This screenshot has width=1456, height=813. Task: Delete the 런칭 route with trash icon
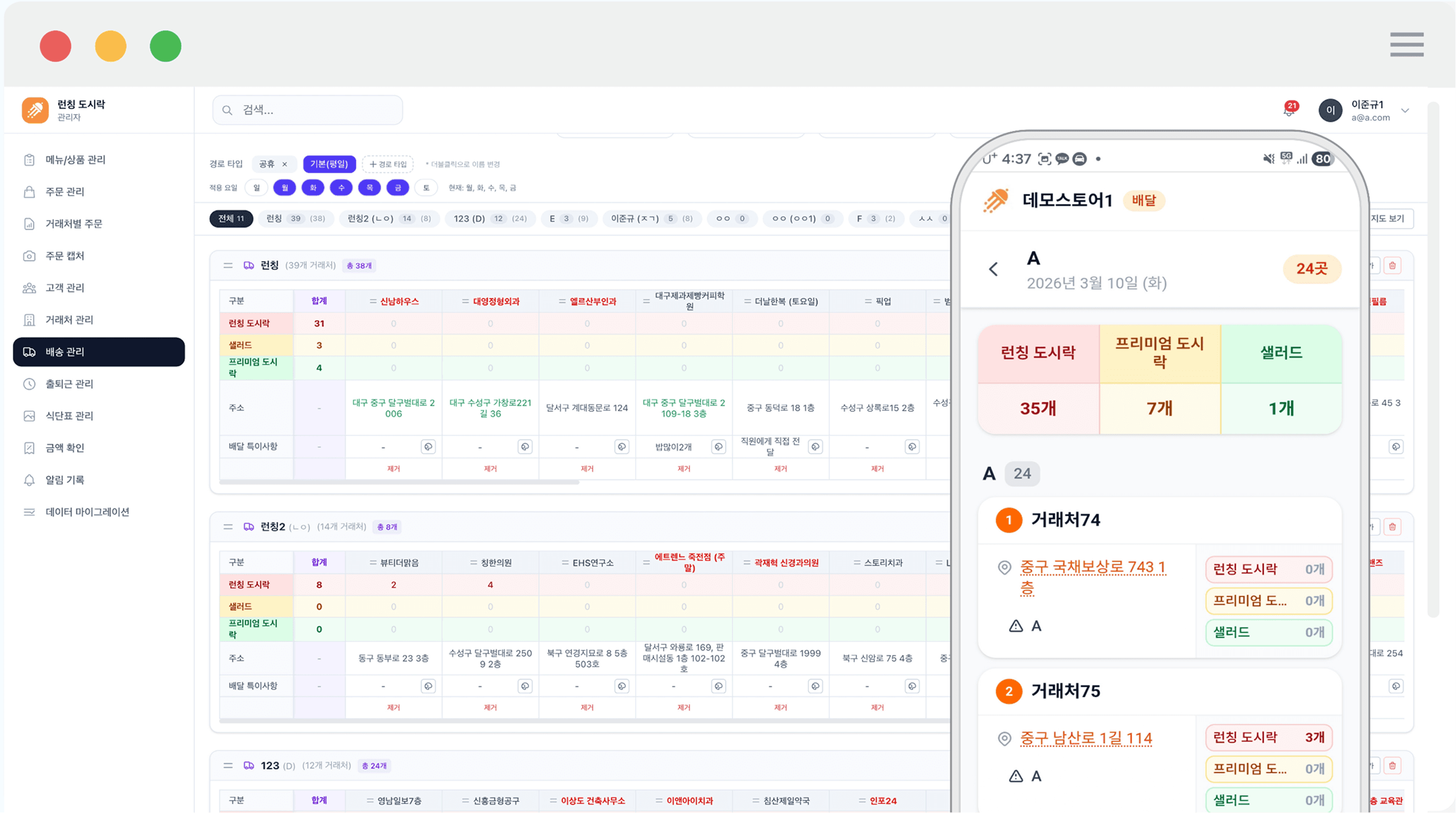[1393, 266]
